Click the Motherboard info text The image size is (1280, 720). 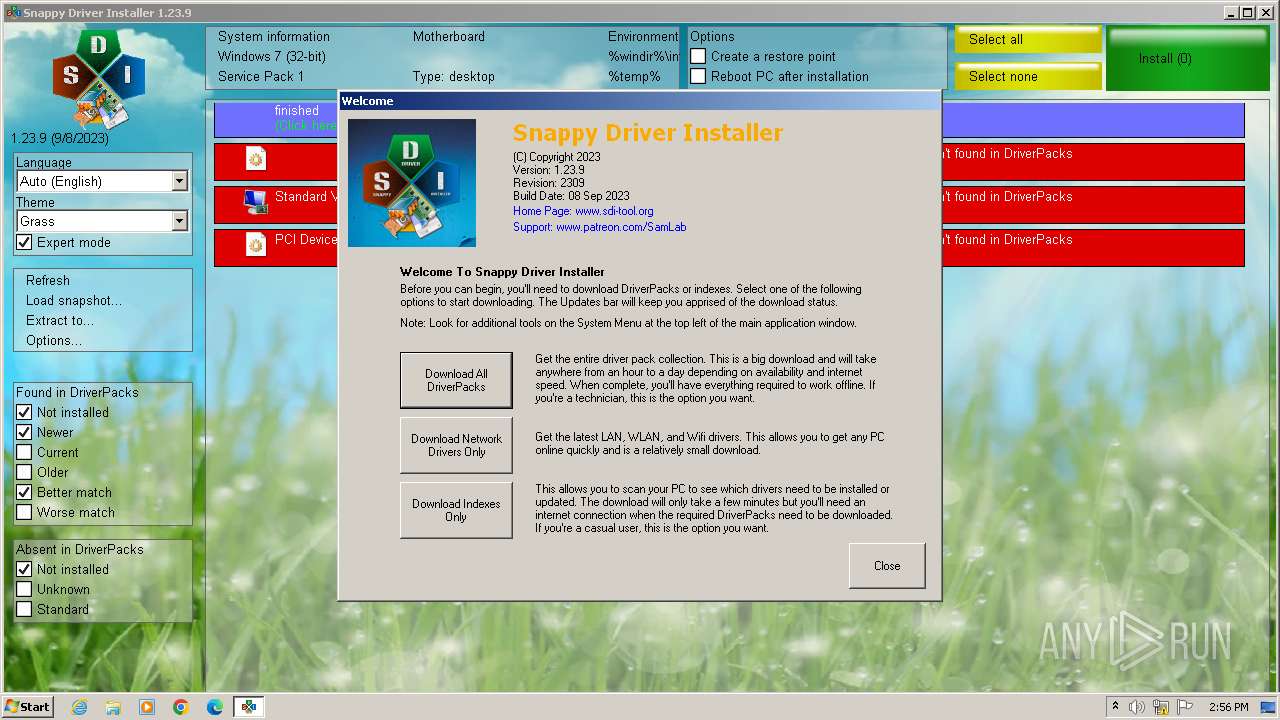(449, 36)
